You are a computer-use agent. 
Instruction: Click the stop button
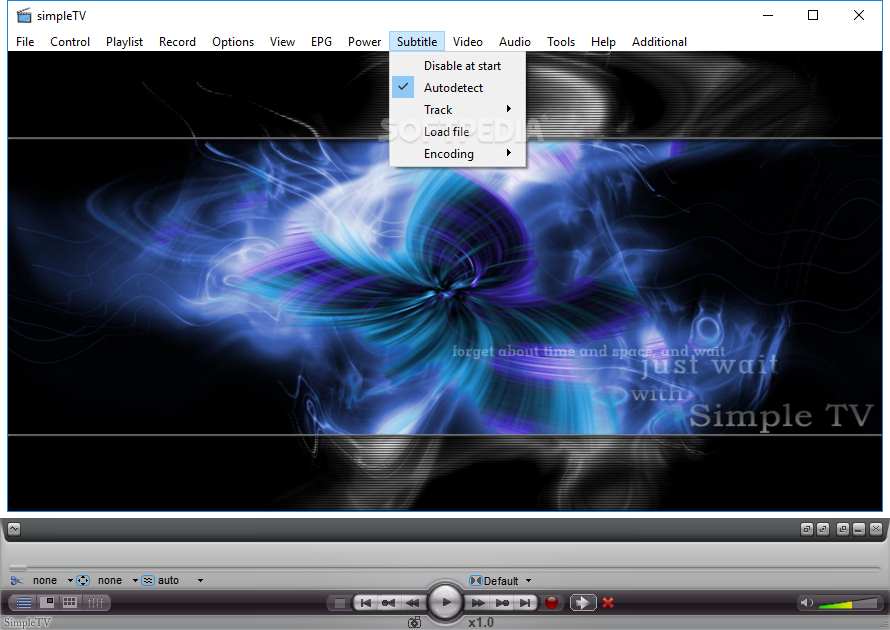click(x=339, y=603)
